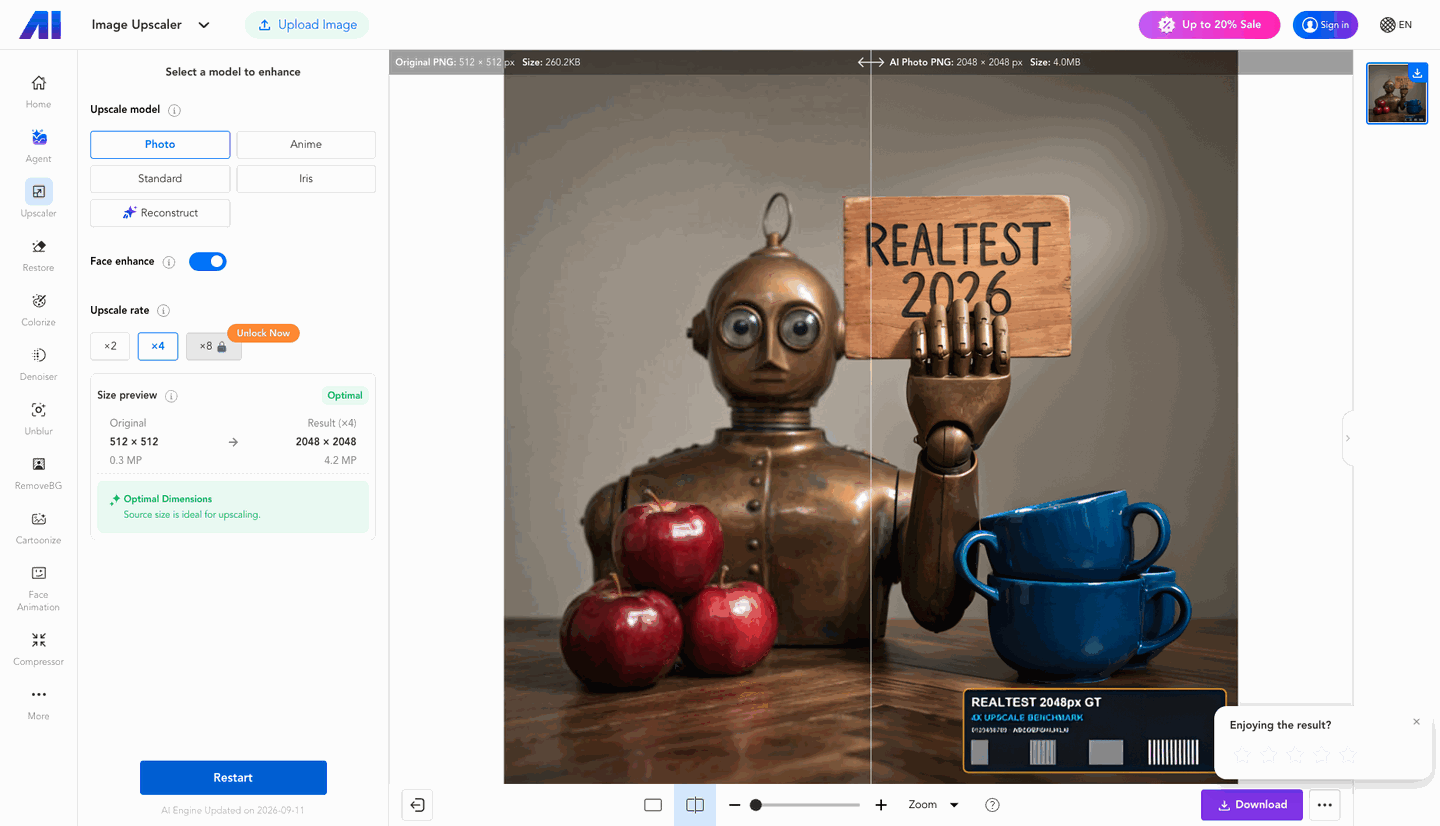This screenshot has width=1440, height=826.
Task: Open the Restore tool in sidebar
Action: (38, 255)
